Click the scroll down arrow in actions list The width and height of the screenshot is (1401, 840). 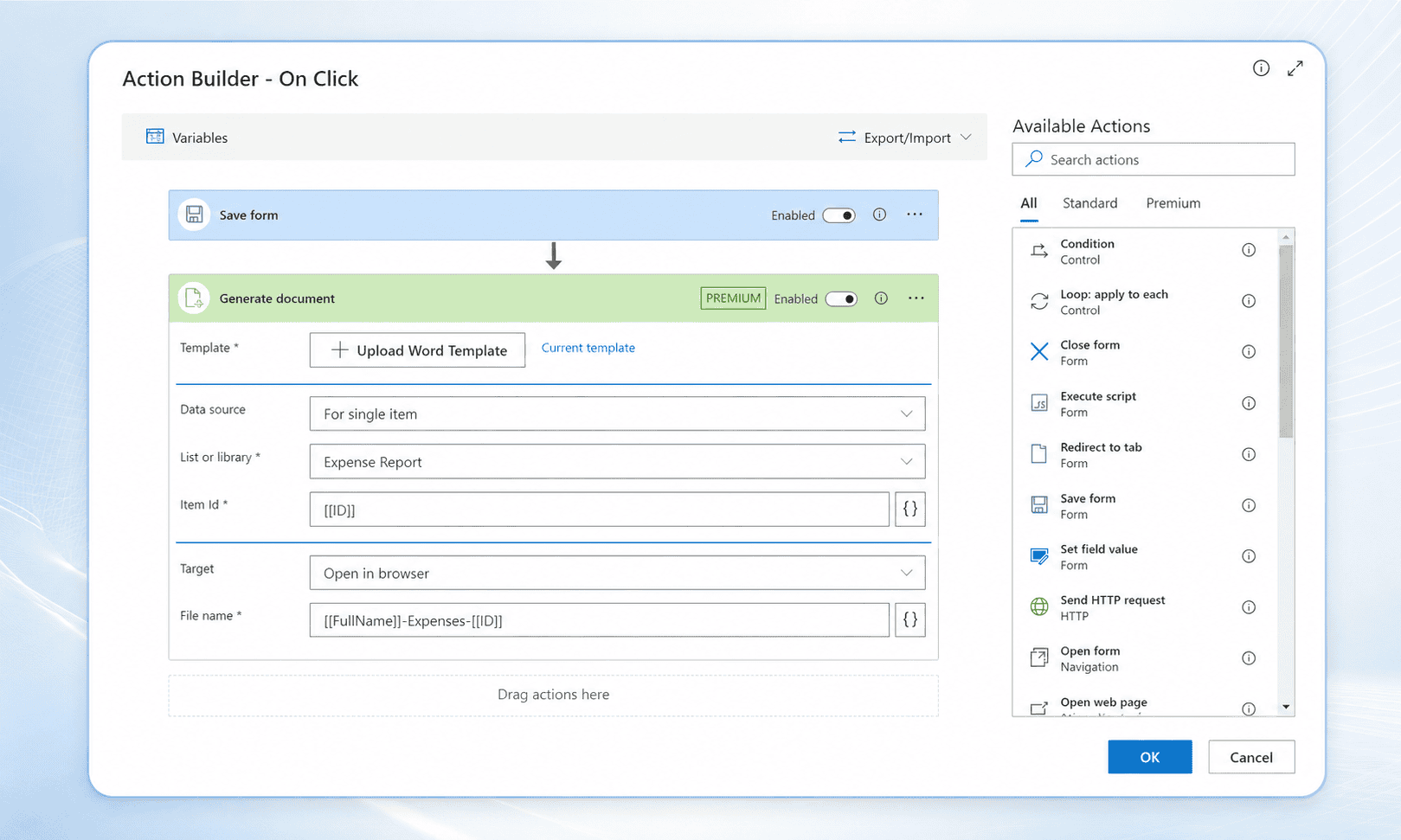point(1286,707)
